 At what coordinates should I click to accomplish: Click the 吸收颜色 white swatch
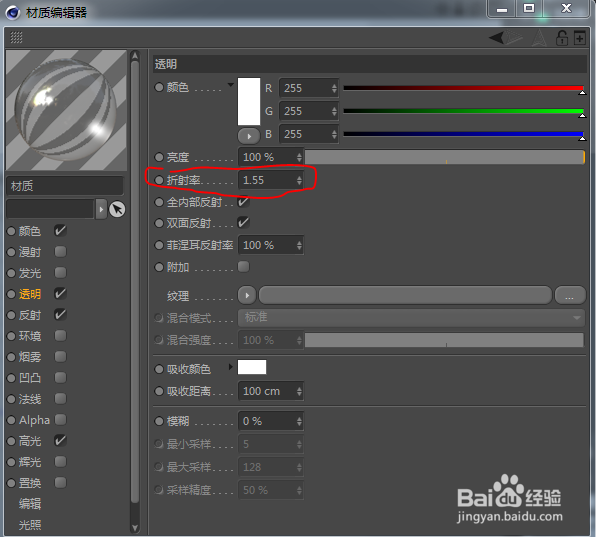point(252,367)
